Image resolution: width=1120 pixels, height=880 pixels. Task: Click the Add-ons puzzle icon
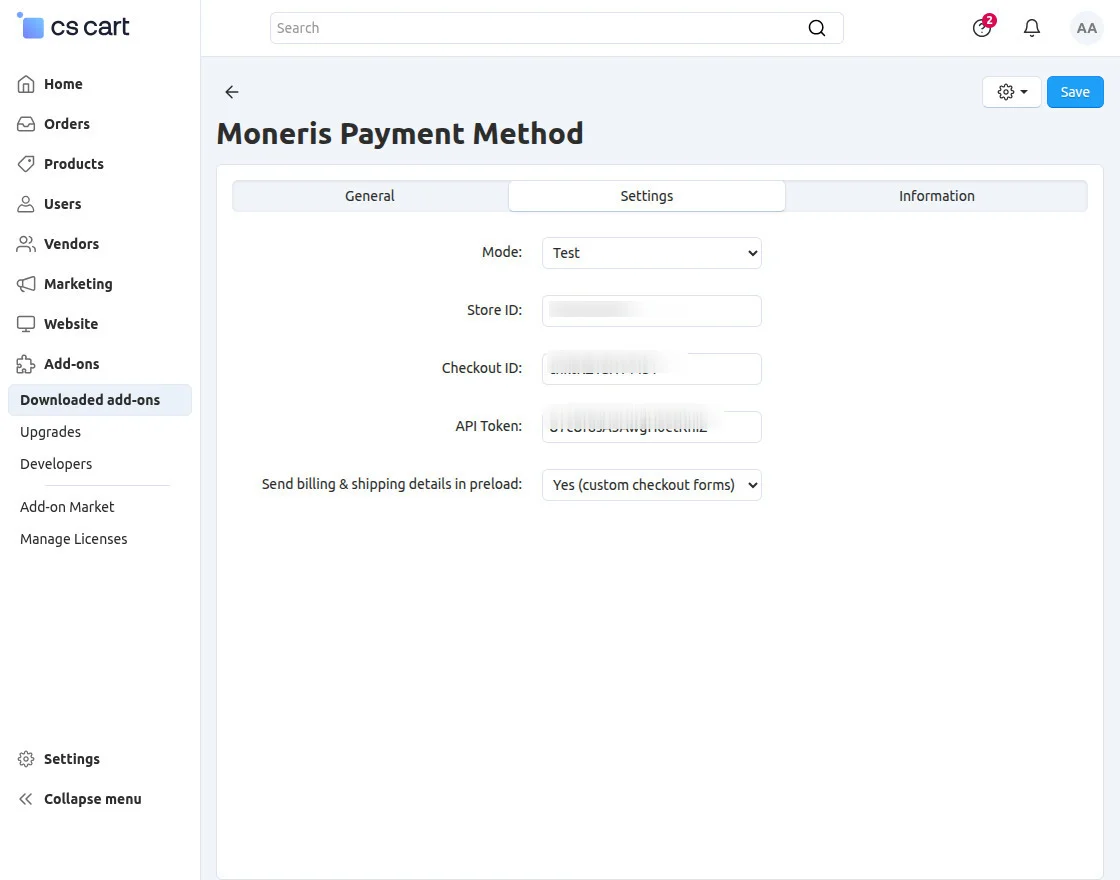[x=26, y=364]
